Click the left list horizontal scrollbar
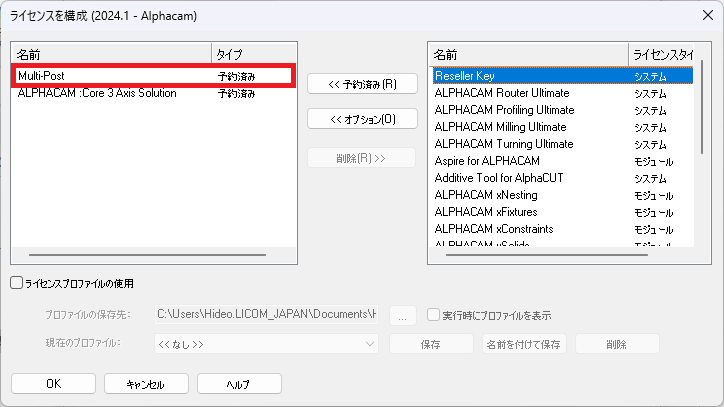The width and height of the screenshot is (724, 407). pyautogui.click(x=147, y=255)
